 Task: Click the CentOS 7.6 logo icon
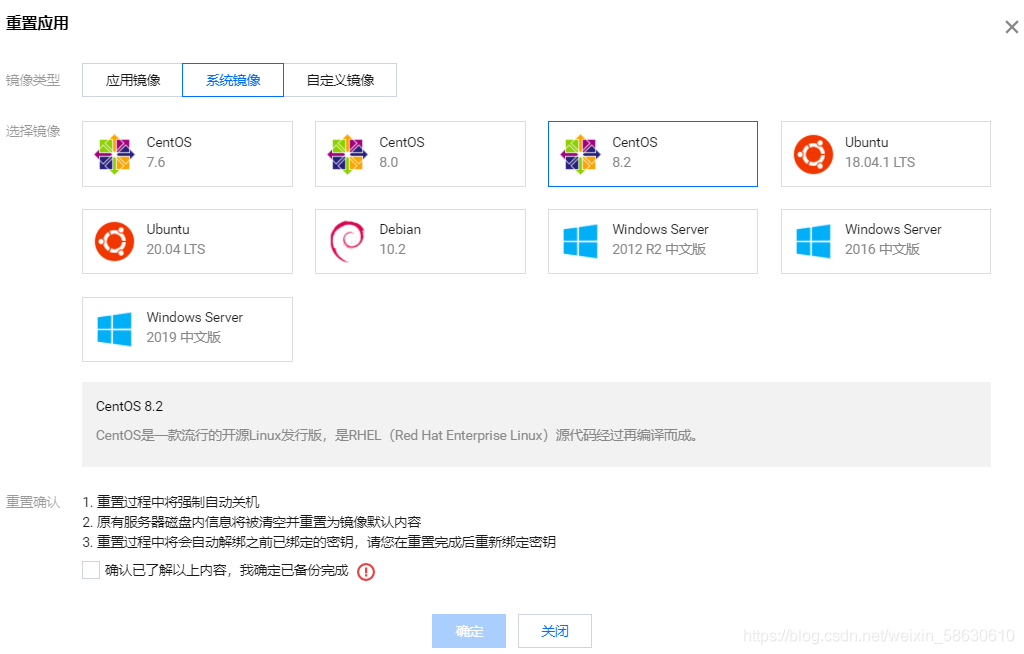(x=114, y=154)
